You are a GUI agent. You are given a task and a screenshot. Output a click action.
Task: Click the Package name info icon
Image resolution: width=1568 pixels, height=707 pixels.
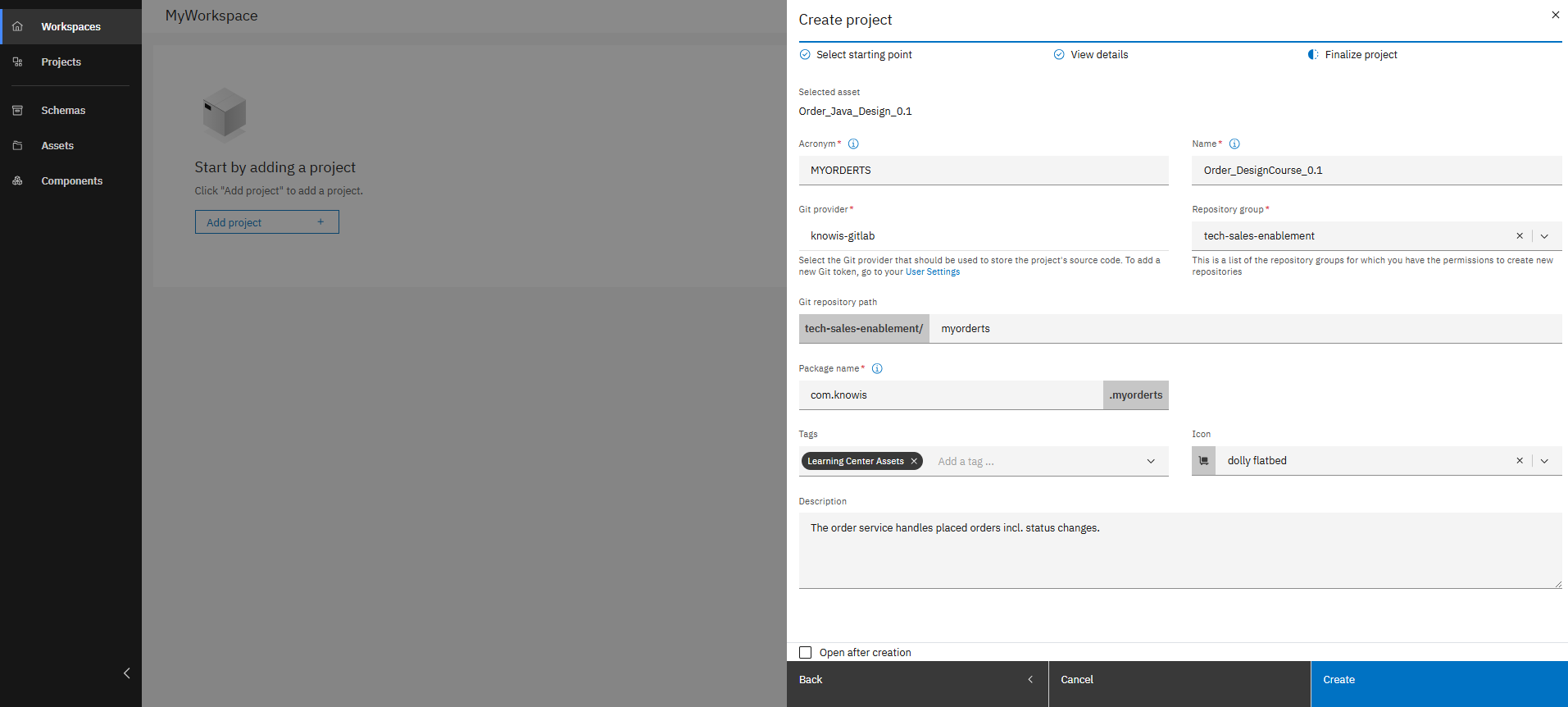tap(877, 368)
